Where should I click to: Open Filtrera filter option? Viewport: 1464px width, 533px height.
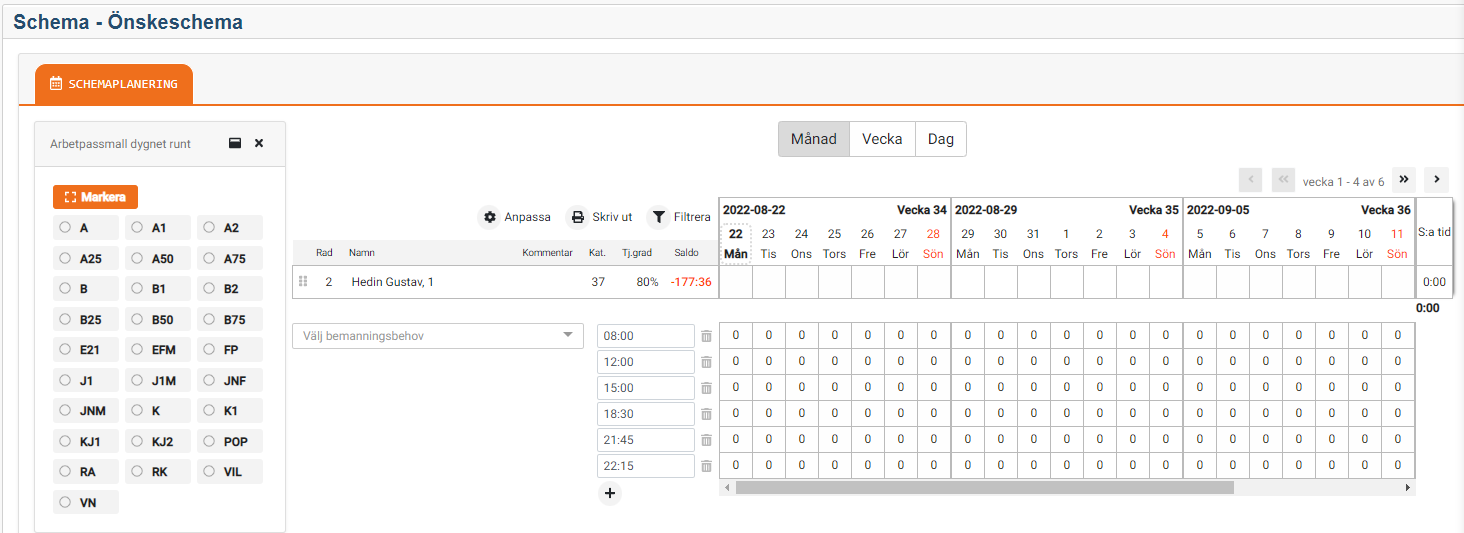click(x=659, y=217)
